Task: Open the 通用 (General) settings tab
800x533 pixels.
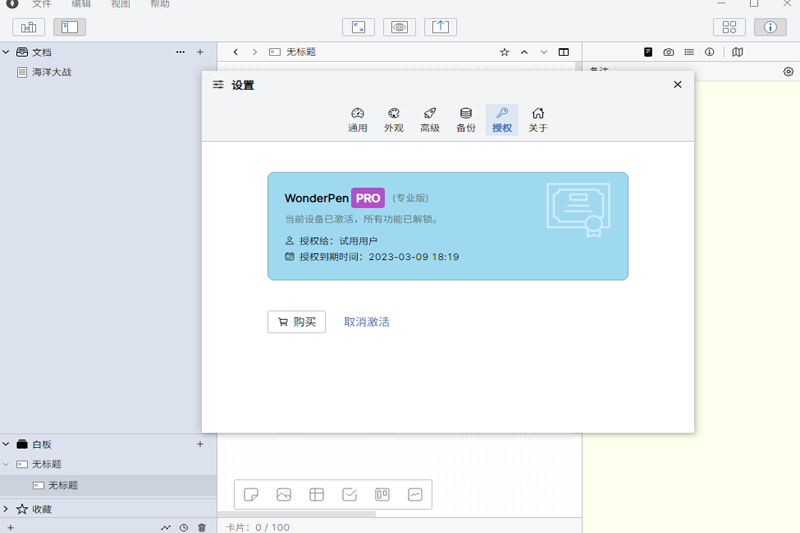Action: point(357,120)
